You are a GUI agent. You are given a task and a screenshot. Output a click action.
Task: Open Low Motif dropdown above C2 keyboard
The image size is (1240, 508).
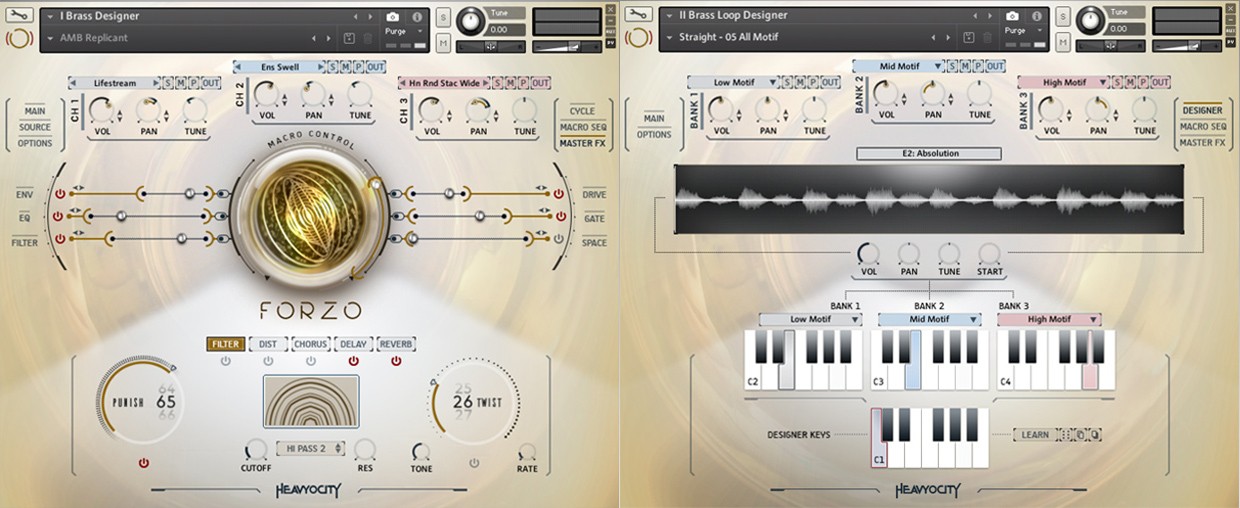(810, 319)
